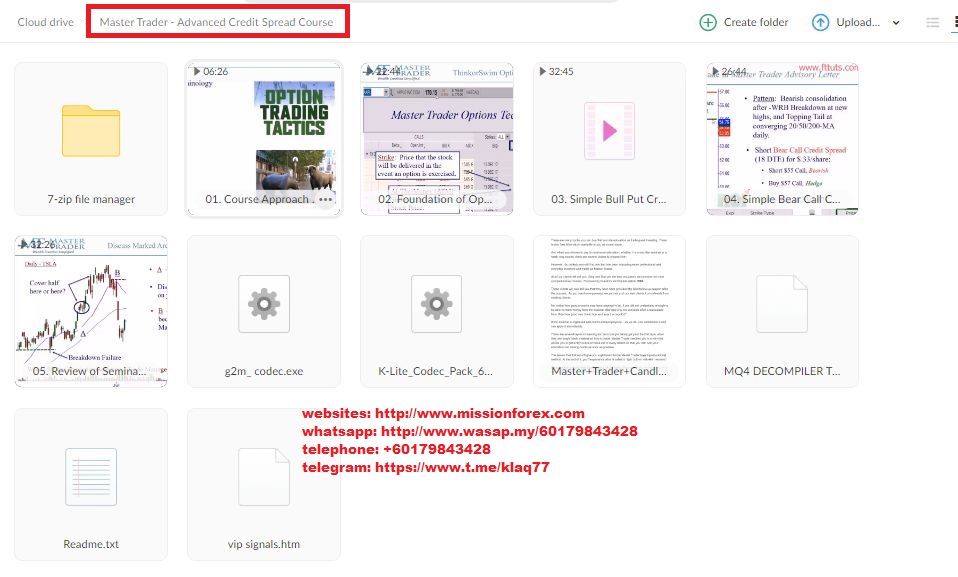Click the Create folder label
The width and height of the screenshot is (958, 577).
(x=756, y=22)
